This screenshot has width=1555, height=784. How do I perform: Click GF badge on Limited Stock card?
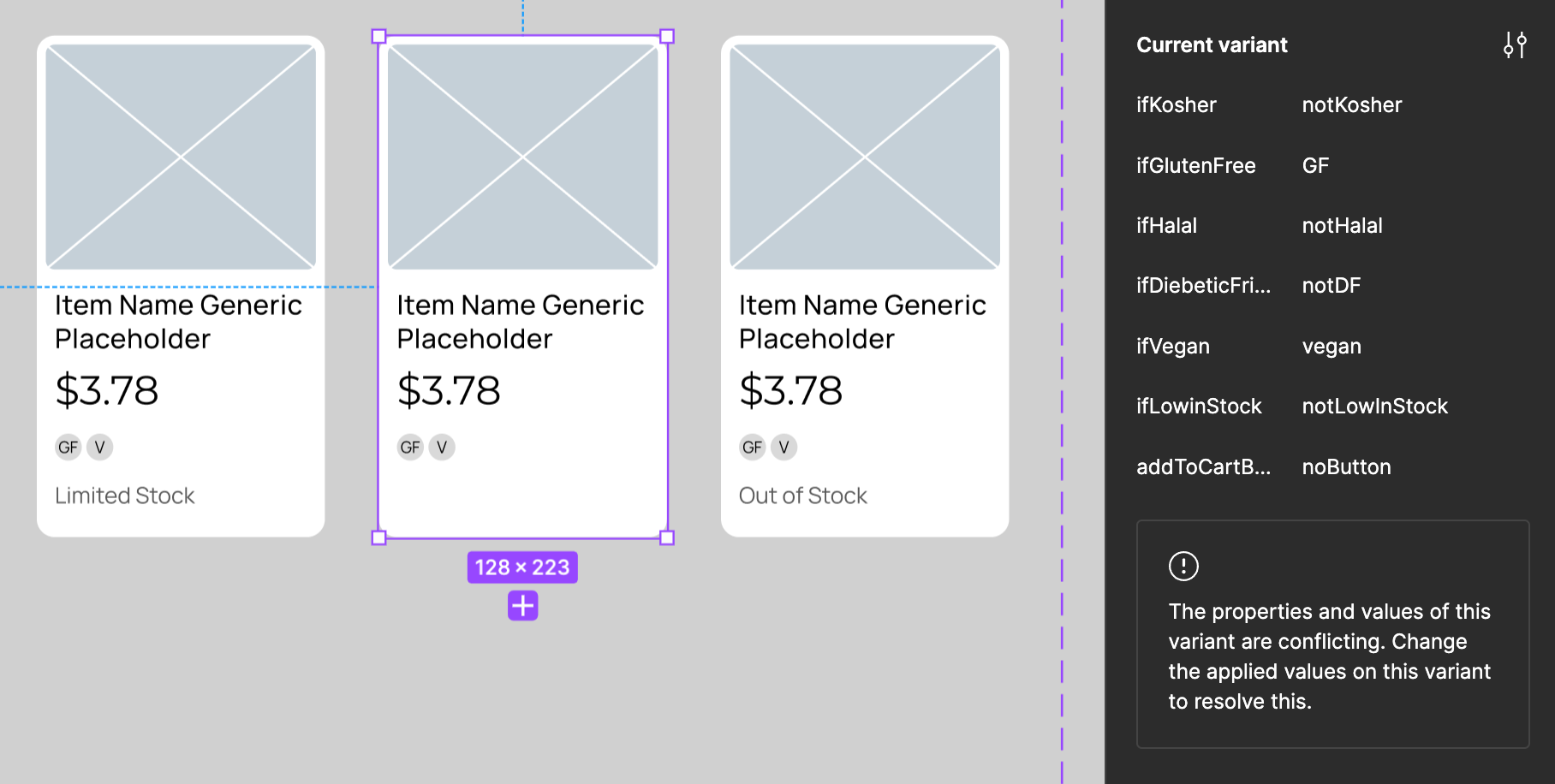(x=69, y=447)
